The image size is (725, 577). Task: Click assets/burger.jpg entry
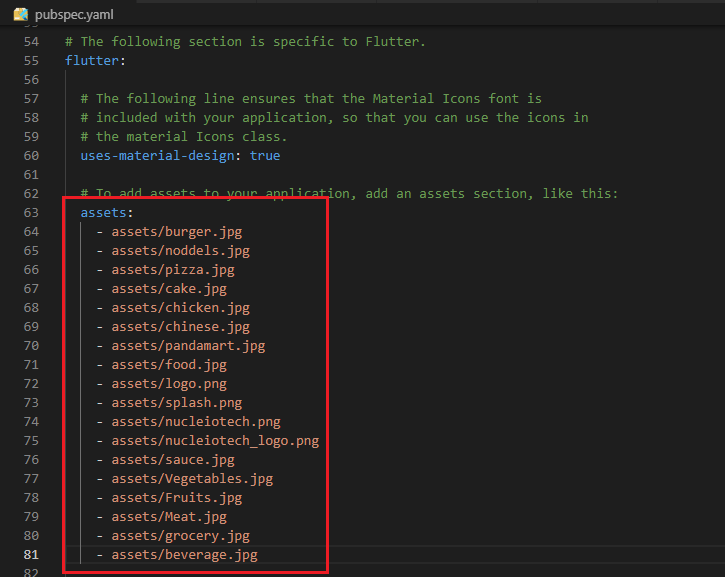coord(177,232)
